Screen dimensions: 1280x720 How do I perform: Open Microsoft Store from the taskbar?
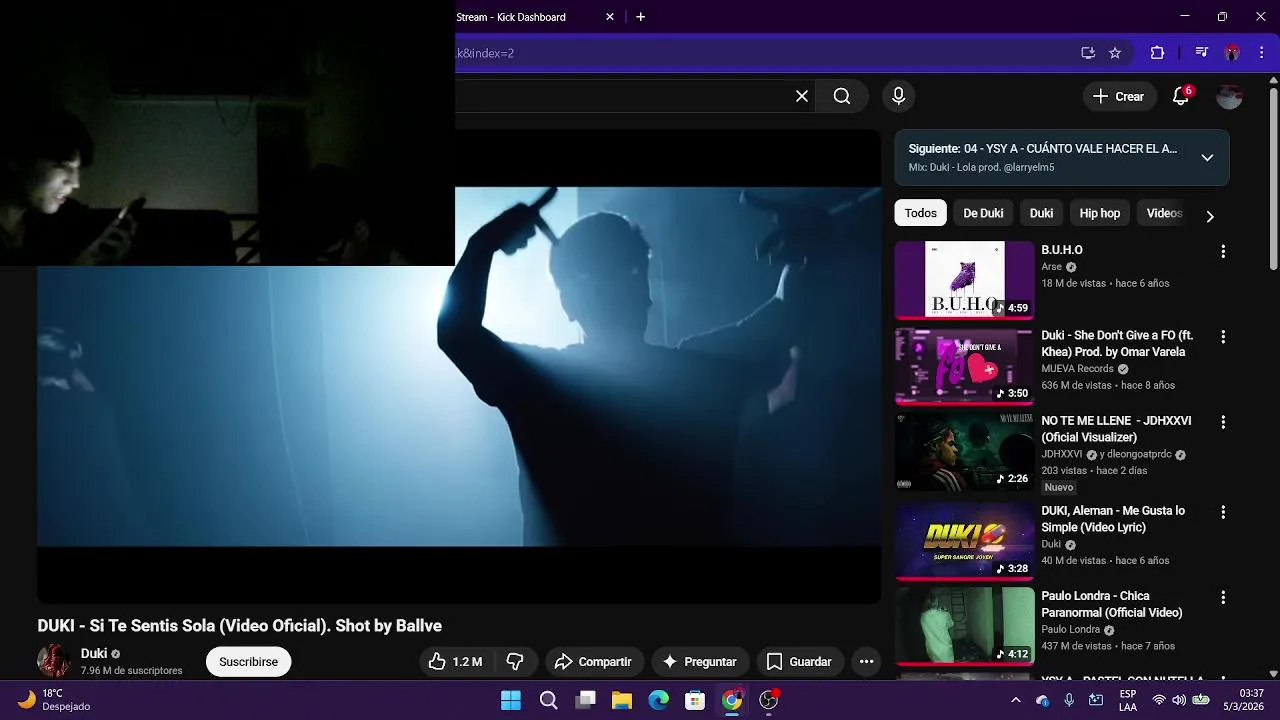coord(695,700)
